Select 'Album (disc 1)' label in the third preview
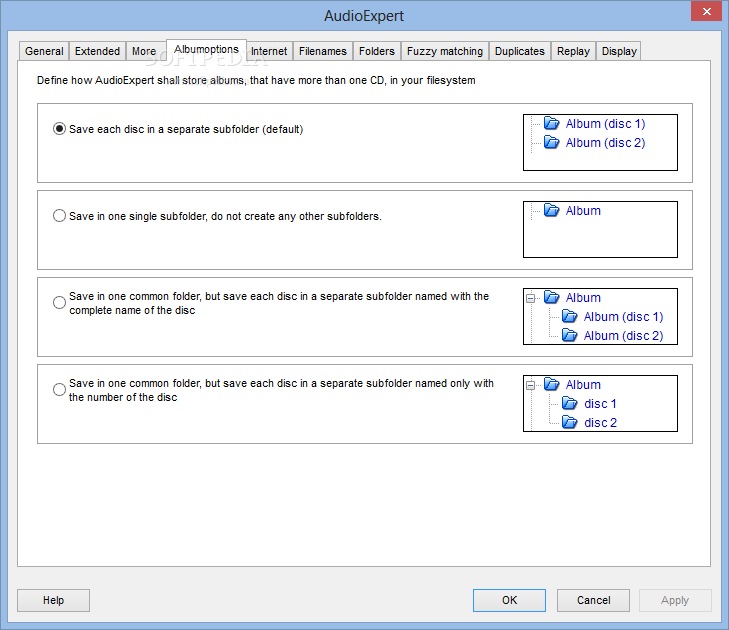729x630 pixels. pyautogui.click(x=623, y=317)
